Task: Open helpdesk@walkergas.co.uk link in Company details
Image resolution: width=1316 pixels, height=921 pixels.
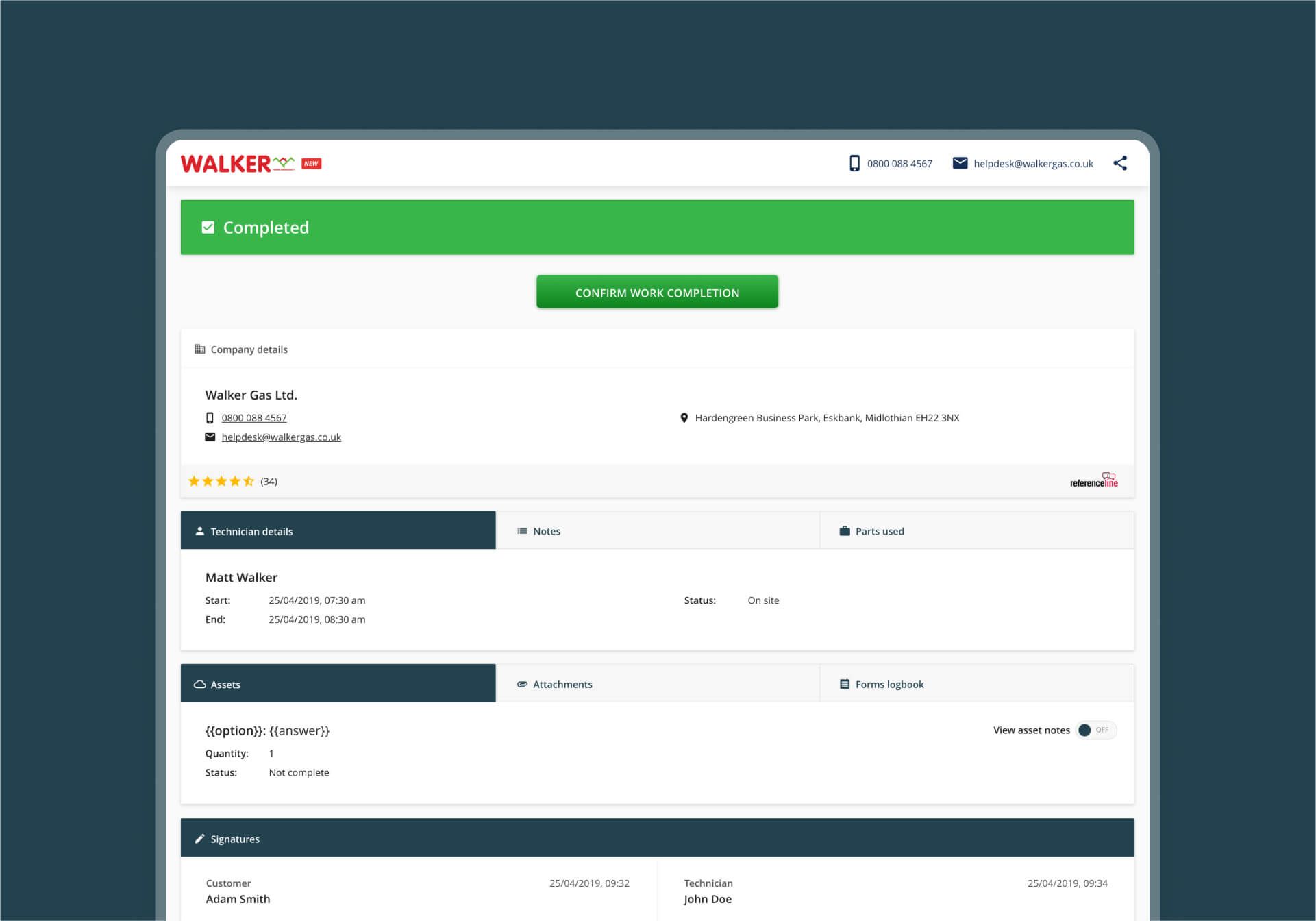Action: point(281,437)
